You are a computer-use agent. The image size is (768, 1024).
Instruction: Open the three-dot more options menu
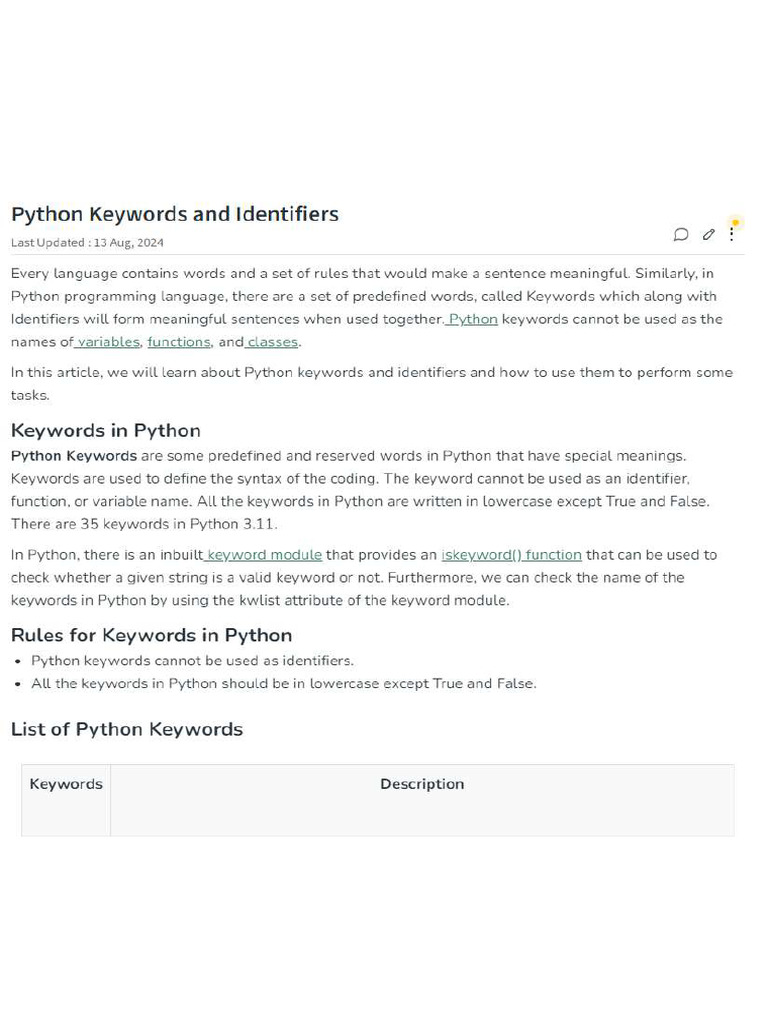(x=732, y=235)
